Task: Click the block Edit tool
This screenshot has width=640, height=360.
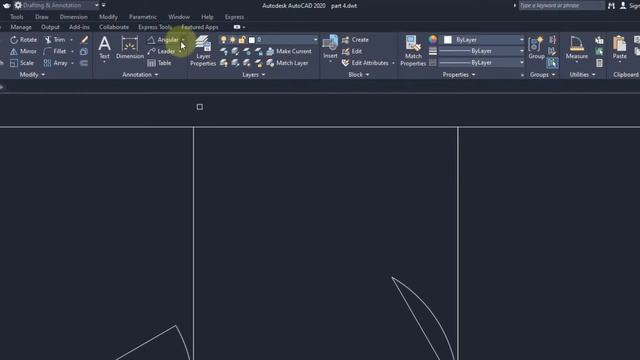Action: click(352, 51)
